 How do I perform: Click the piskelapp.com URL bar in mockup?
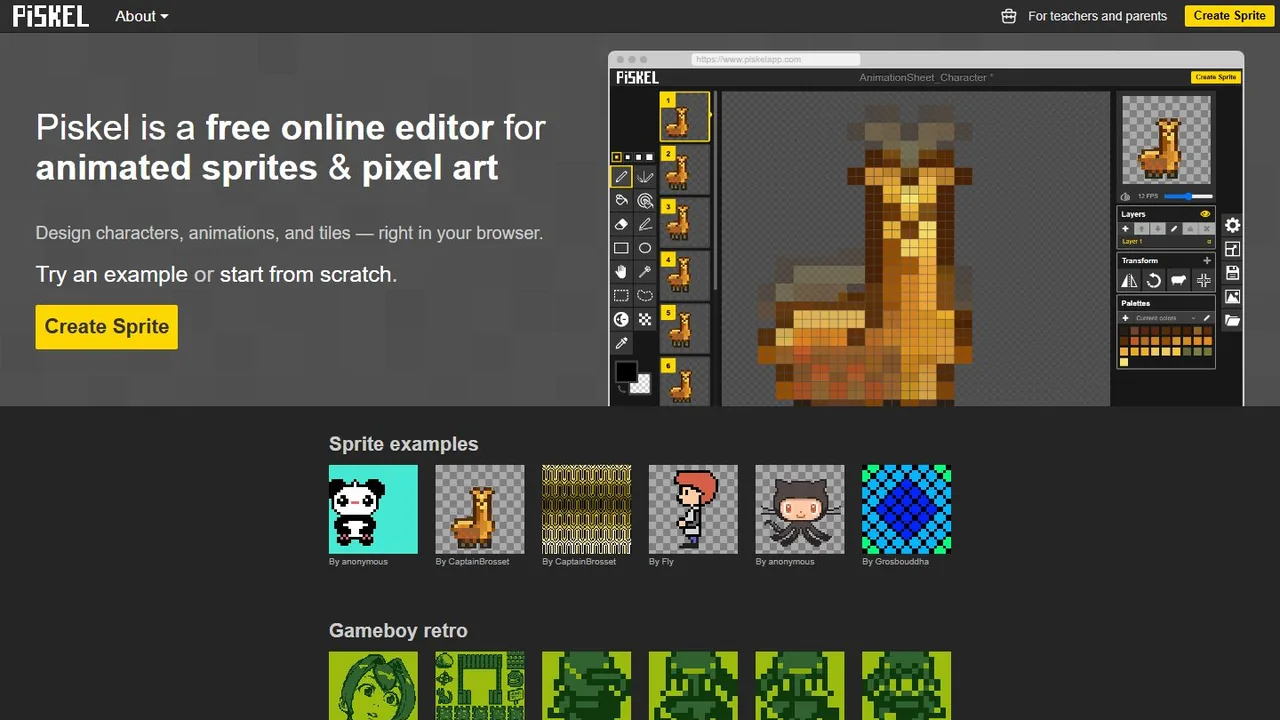click(775, 60)
